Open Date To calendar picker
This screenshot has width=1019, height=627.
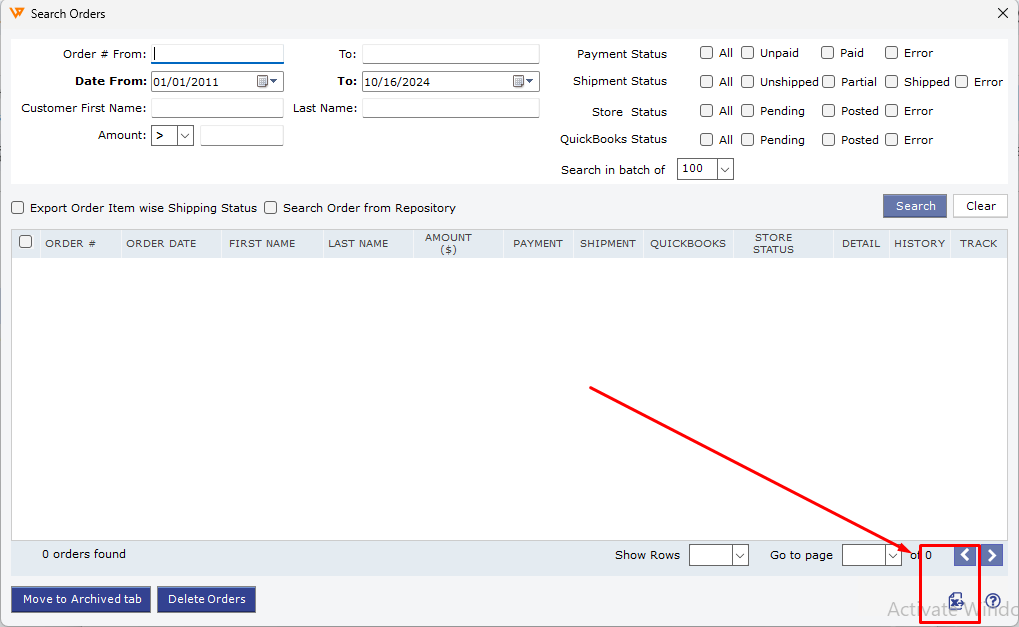coord(523,81)
